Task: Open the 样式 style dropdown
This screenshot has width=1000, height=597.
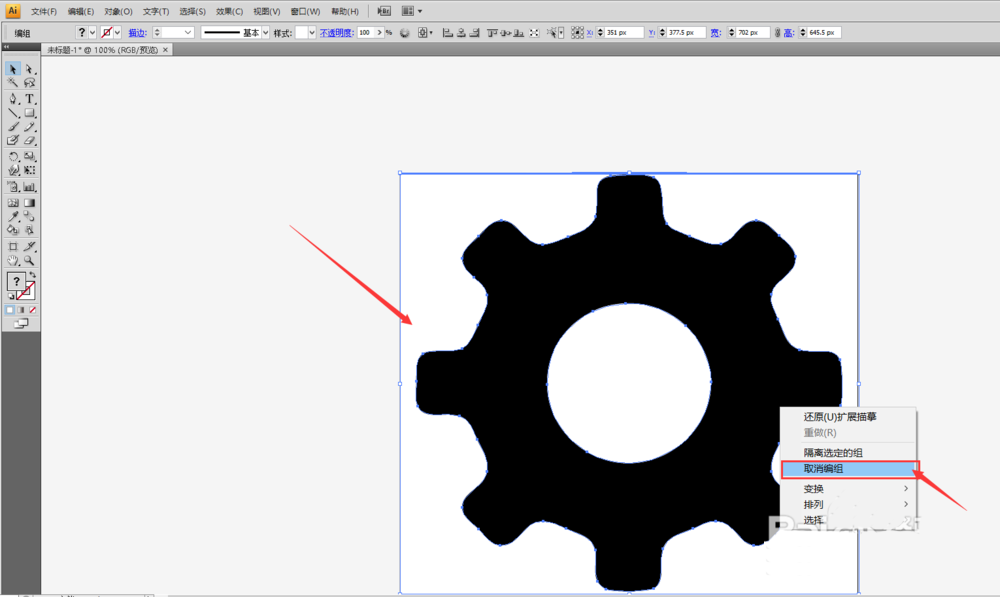Action: coord(312,33)
